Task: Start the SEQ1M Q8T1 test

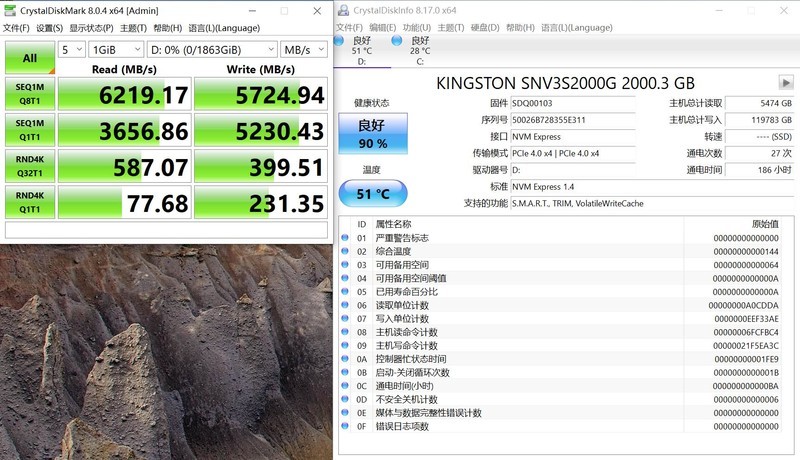Action: (30, 94)
